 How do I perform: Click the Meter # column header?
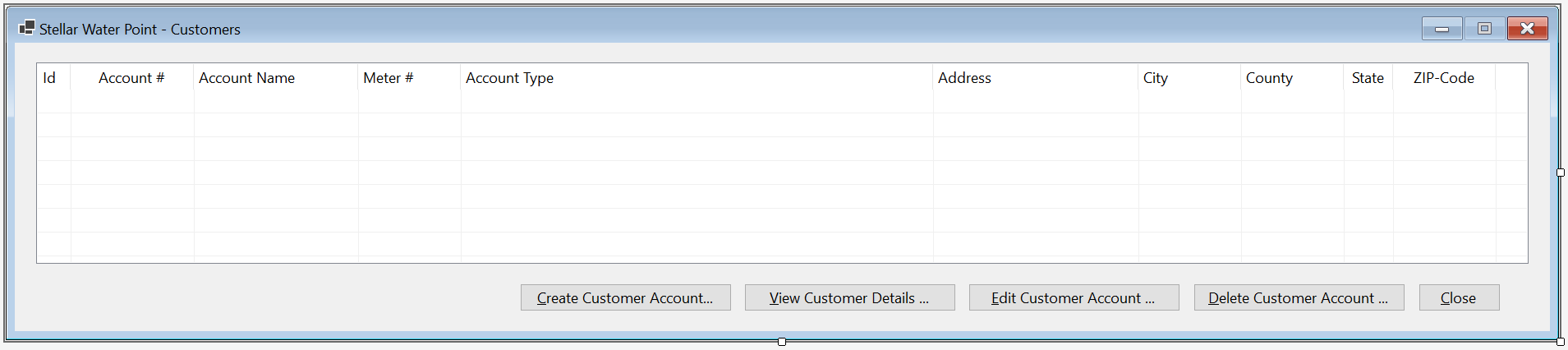coord(409,78)
